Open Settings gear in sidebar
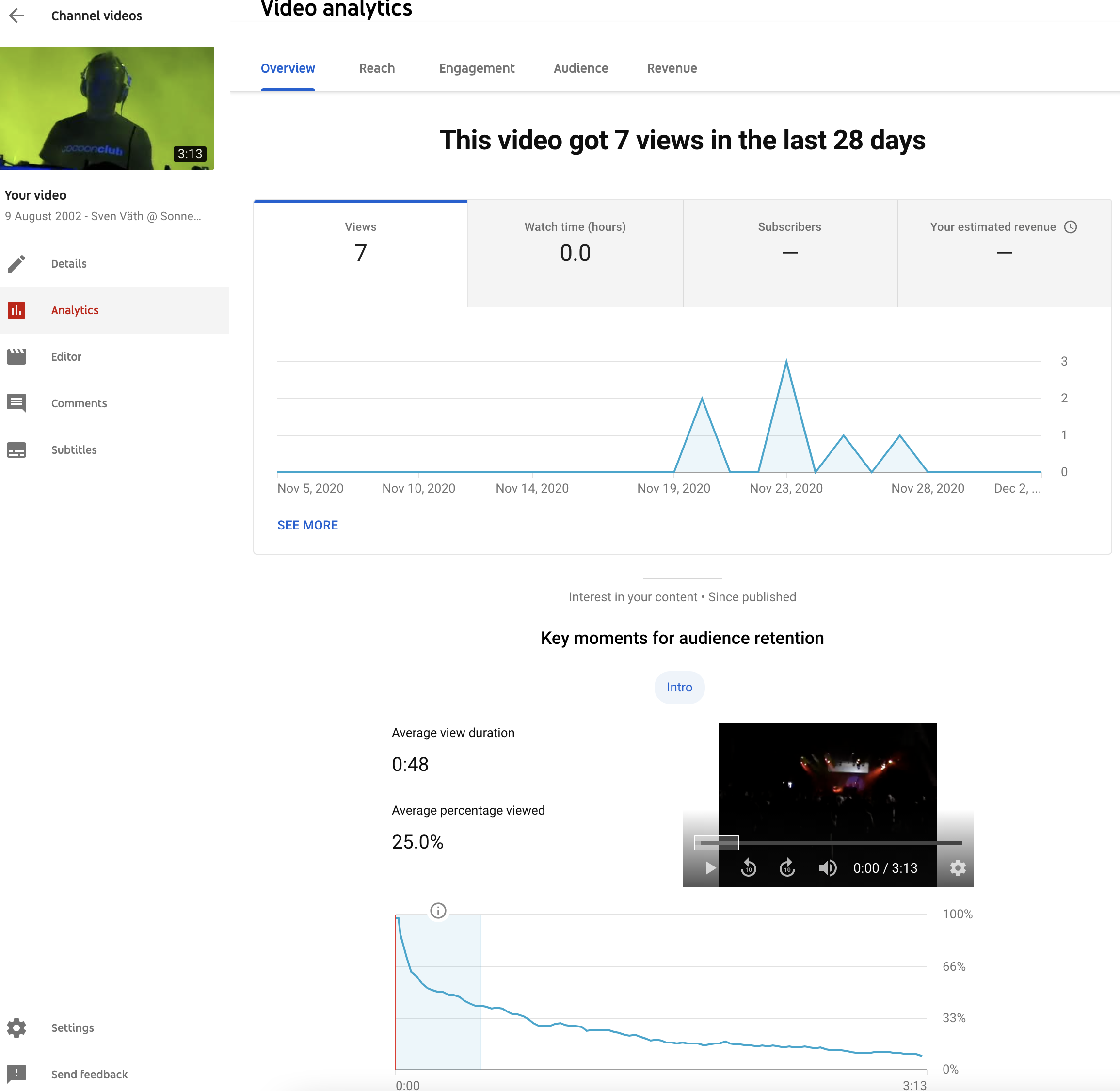The height and width of the screenshot is (1091, 1120). (x=16, y=1027)
